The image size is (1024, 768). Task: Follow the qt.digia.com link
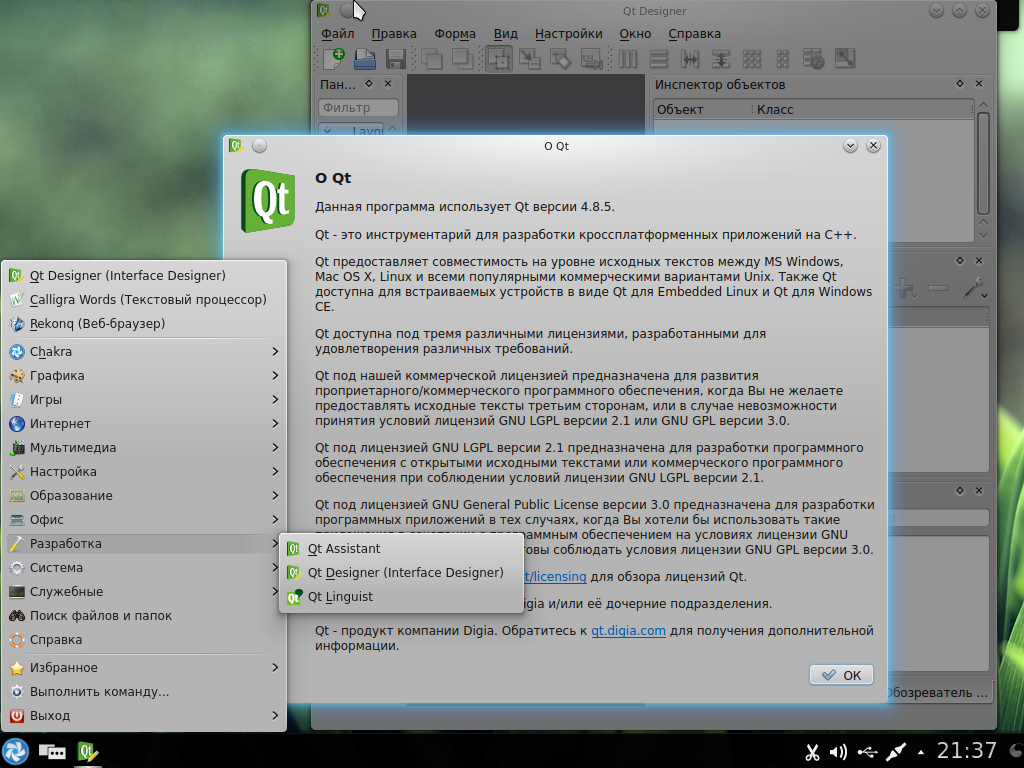(628, 631)
